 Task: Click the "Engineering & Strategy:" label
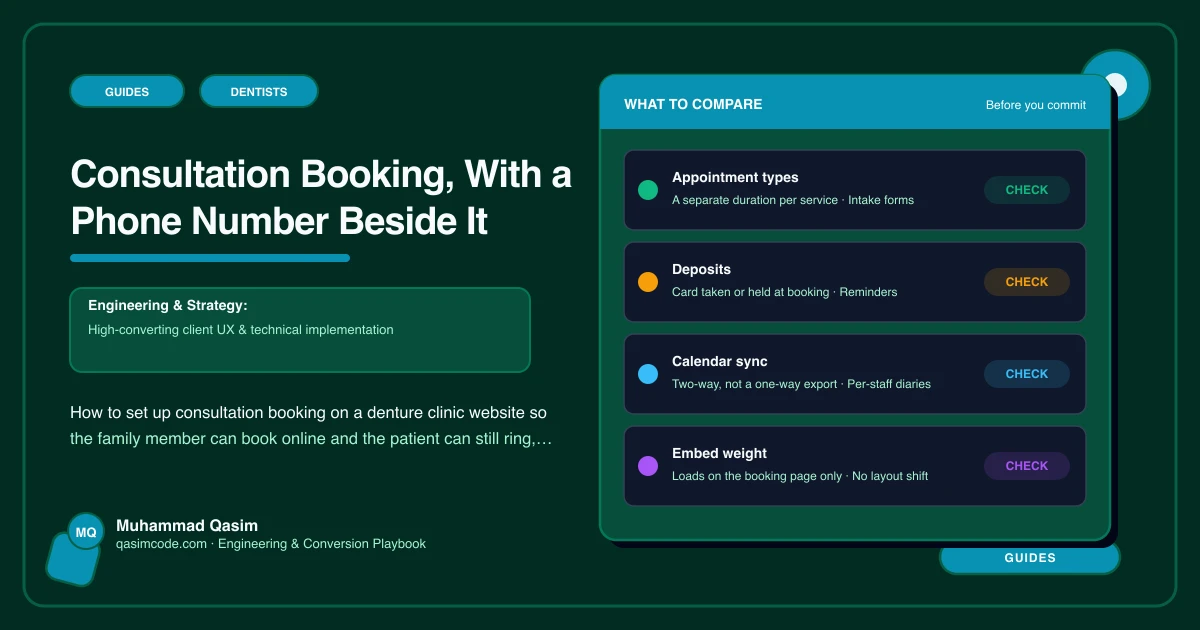(x=168, y=305)
